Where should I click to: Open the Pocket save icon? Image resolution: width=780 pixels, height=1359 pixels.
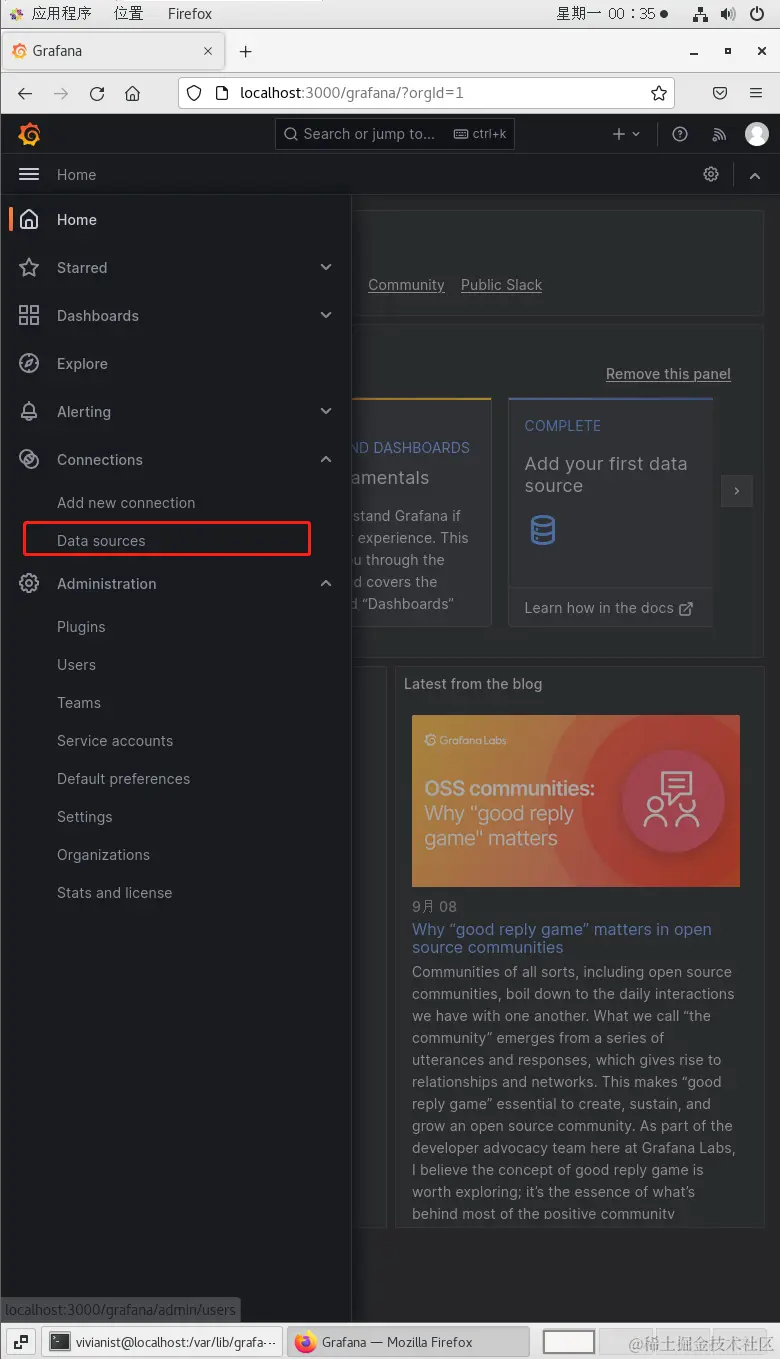pos(720,93)
